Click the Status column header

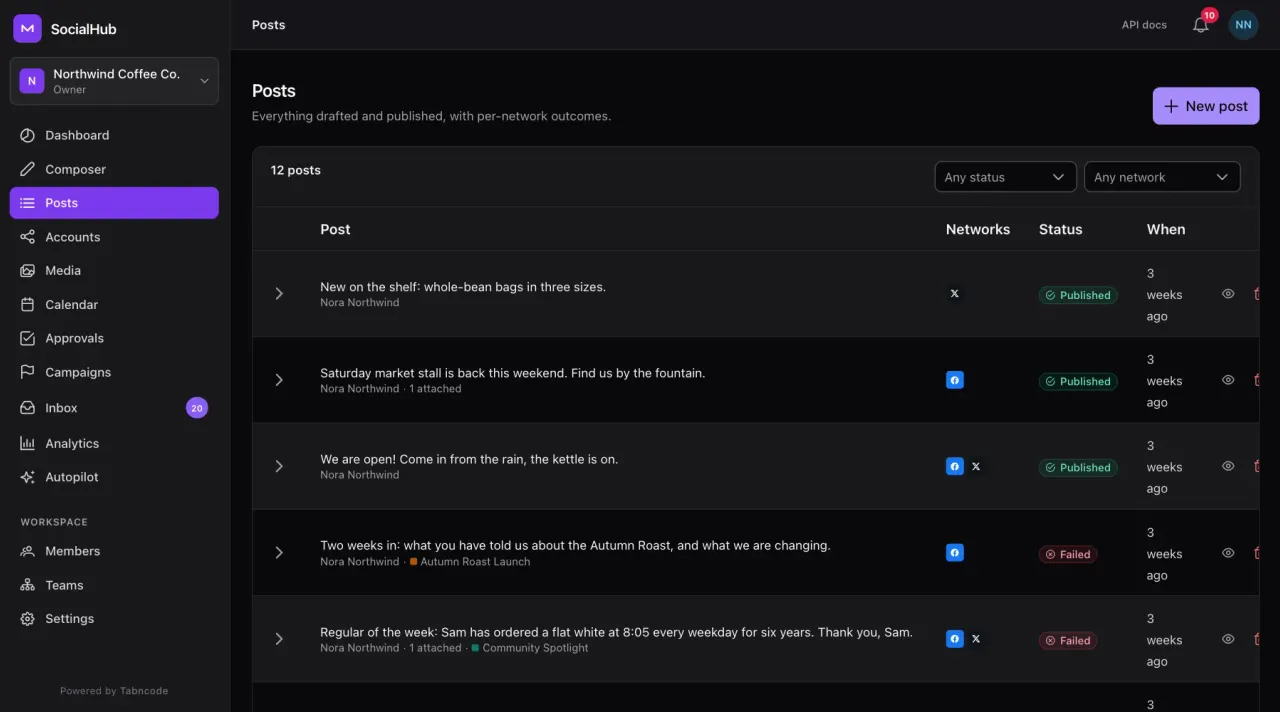point(1060,229)
